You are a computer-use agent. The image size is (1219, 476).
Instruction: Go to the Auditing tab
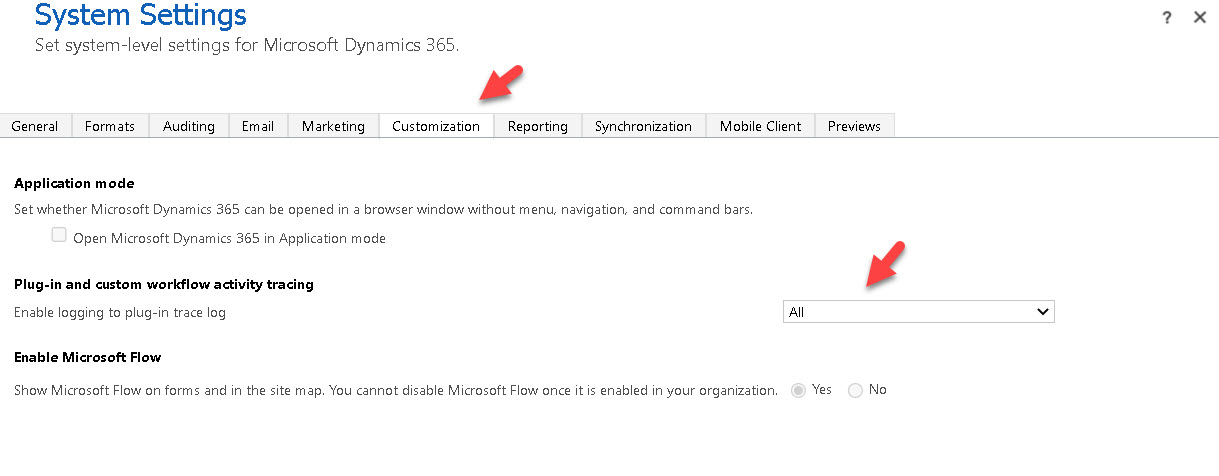point(189,126)
